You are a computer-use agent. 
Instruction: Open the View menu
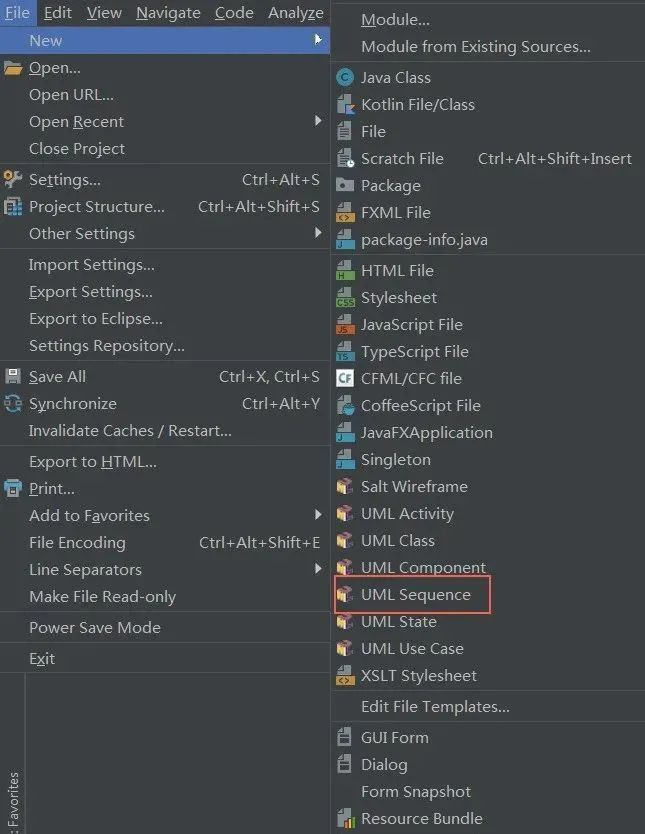click(x=104, y=13)
